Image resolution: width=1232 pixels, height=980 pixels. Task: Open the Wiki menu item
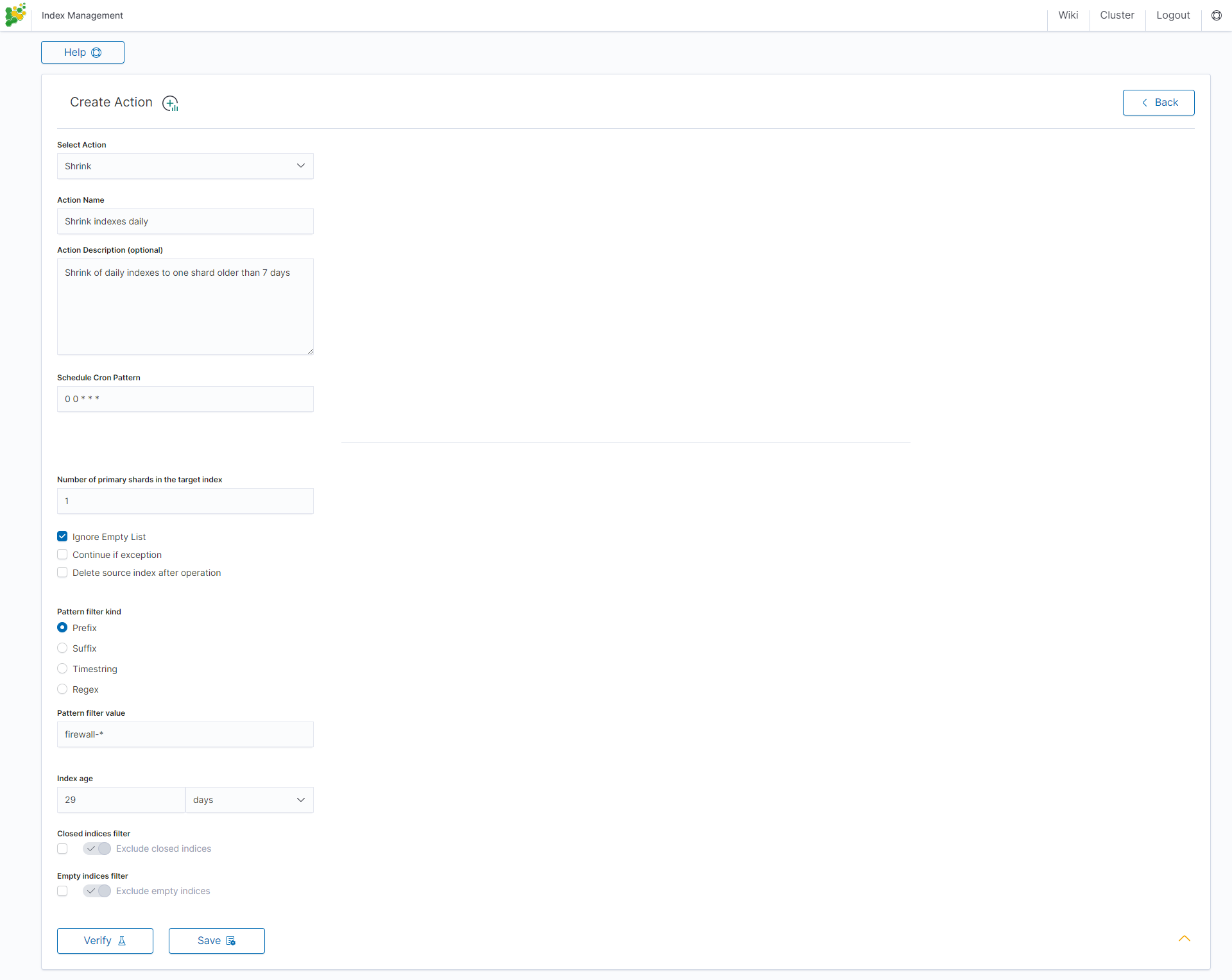click(x=1068, y=15)
